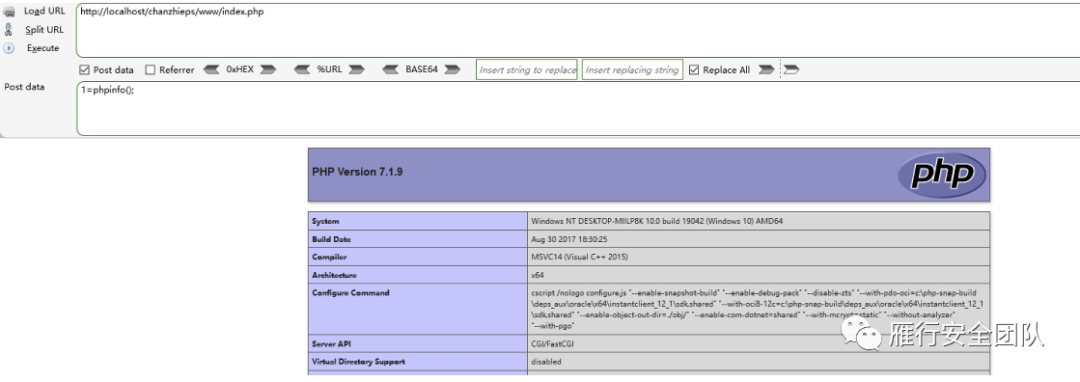Click the 0xHEX encode right arrow
The width and height of the screenshot is (1080, 382).
268,70
